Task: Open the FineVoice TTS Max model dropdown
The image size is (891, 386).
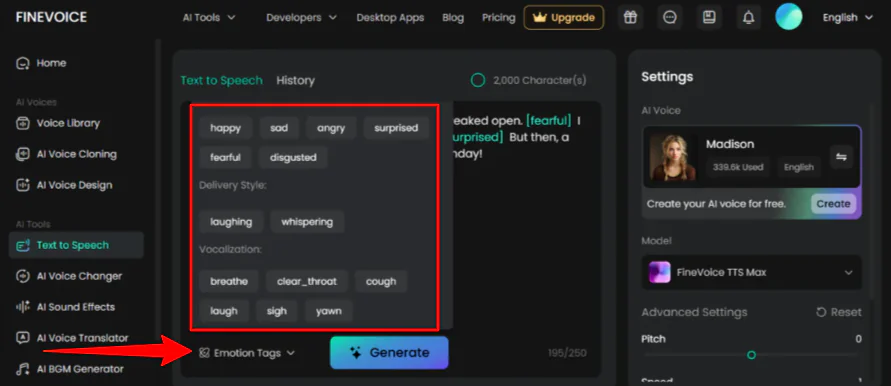Action: (x=752, y=272)
